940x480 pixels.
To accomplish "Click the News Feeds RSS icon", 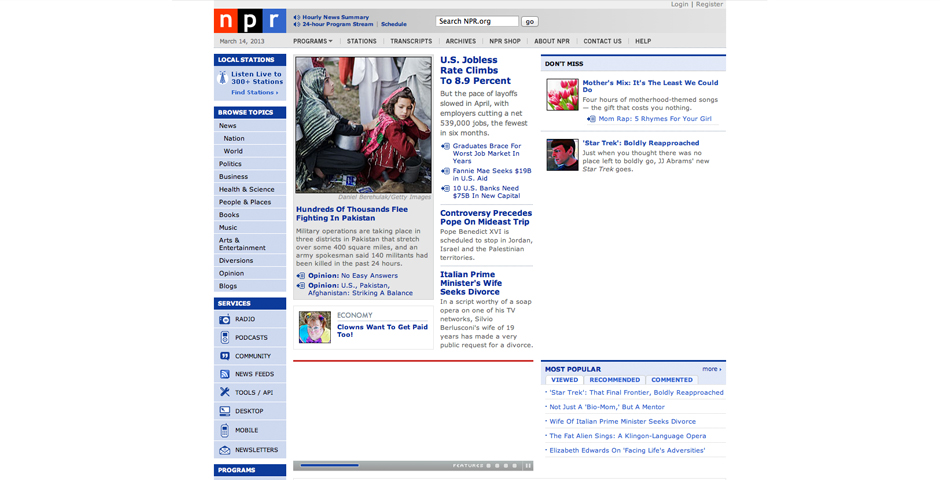I will tap(224, 374).
